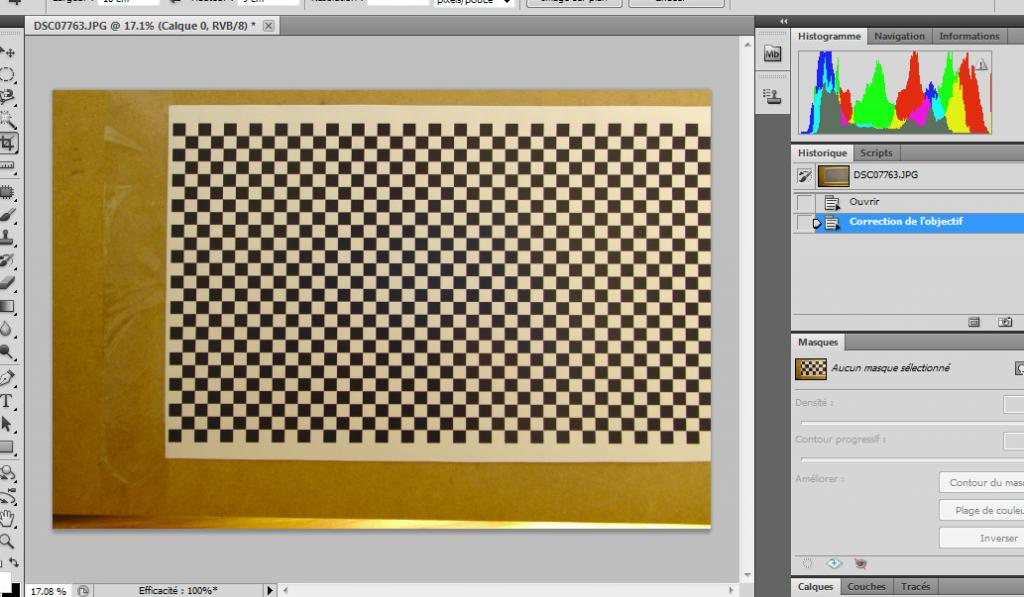1024x597 pixels.
Task: Select the Clone Stamp tool
Action: (7, 237)
